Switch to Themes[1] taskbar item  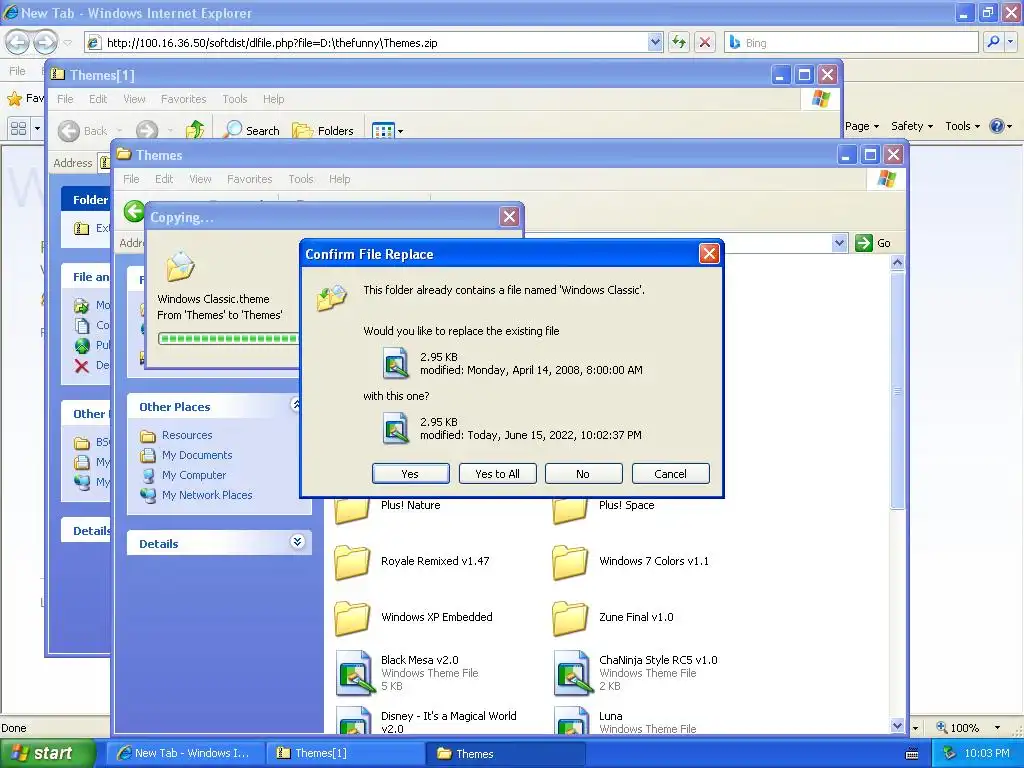click(346, 753)
